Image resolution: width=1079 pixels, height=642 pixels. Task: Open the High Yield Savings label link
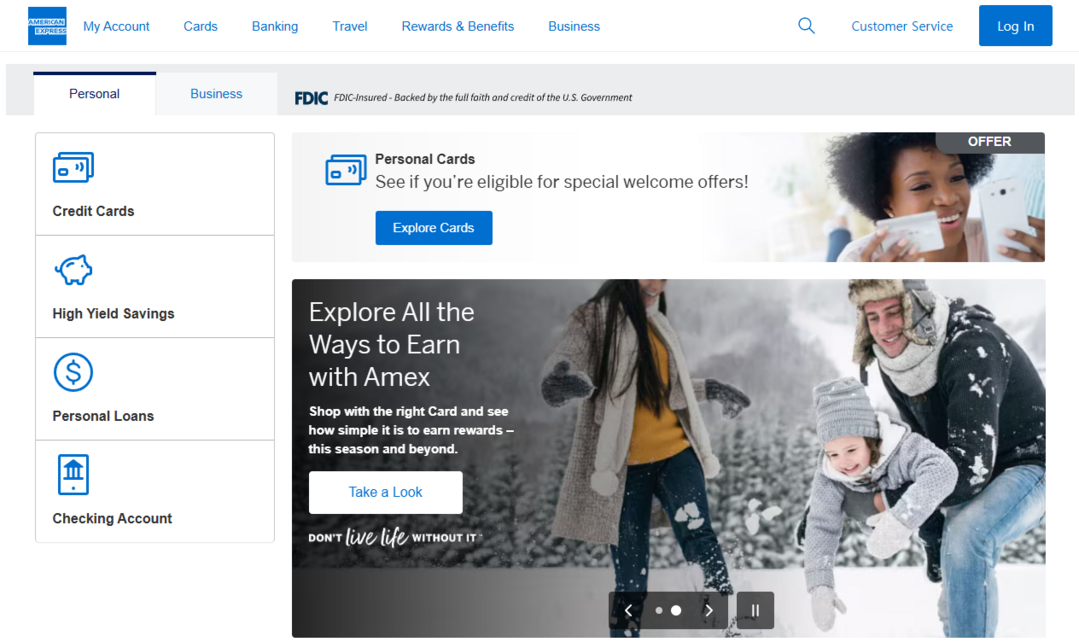click(113, 314)
